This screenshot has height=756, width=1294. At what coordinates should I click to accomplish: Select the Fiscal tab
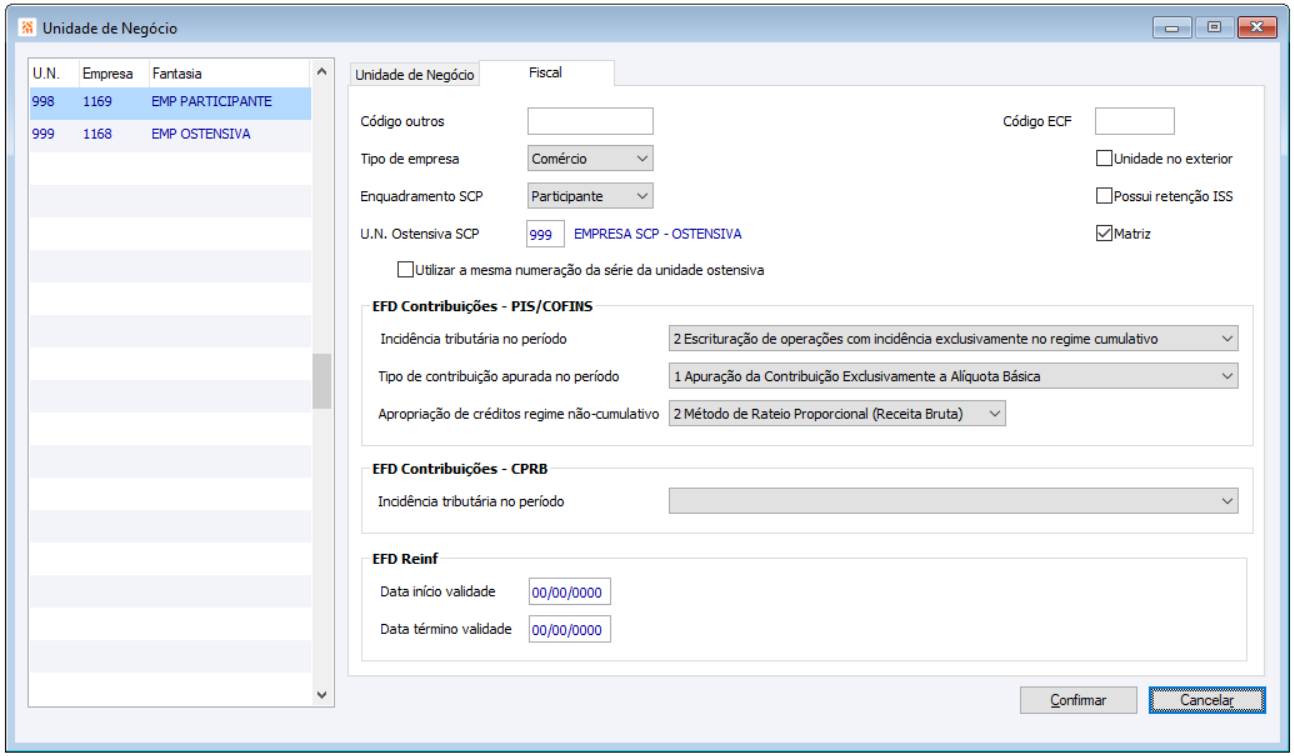[545, 73]
